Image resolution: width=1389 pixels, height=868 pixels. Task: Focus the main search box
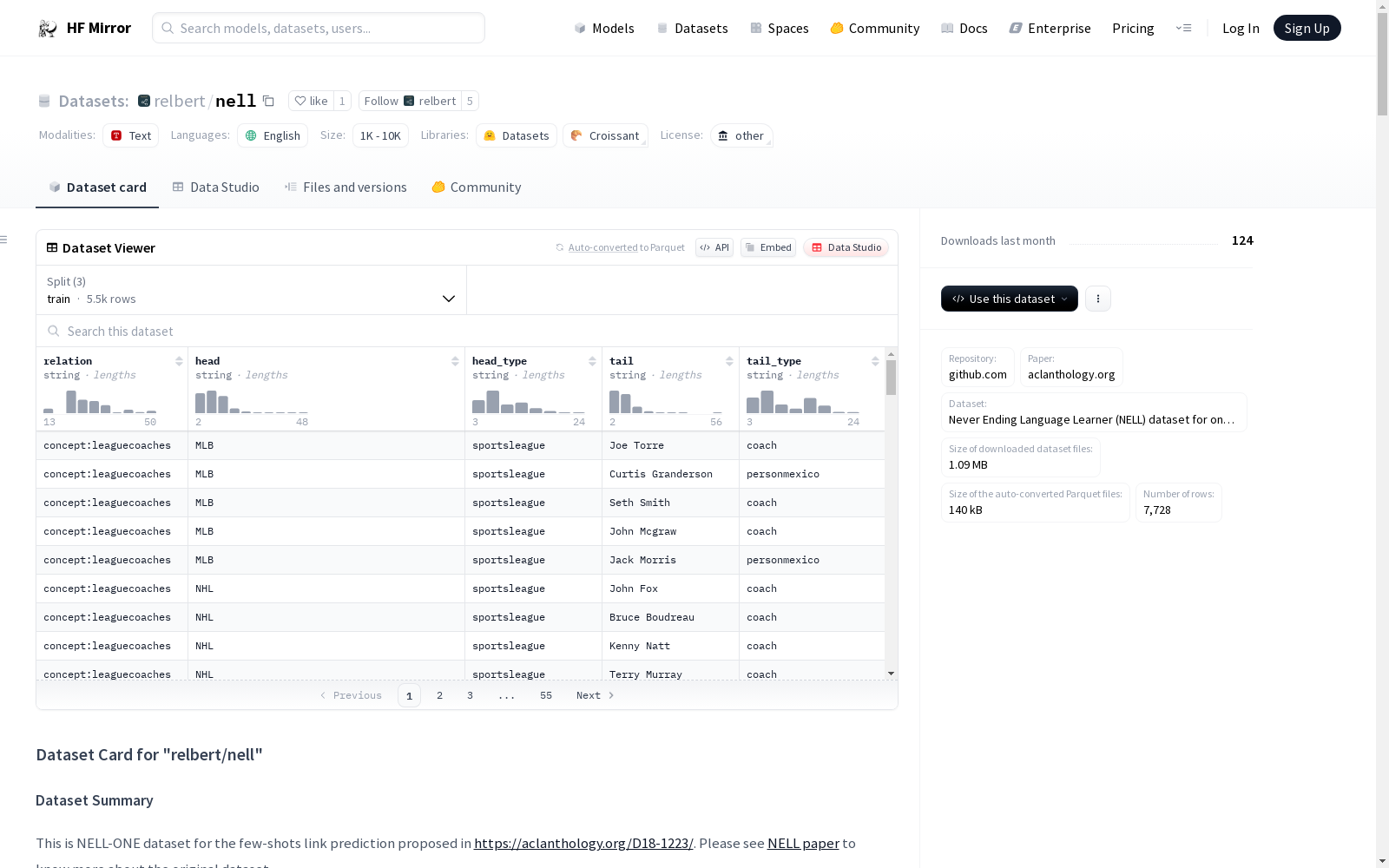pos(319,28)
